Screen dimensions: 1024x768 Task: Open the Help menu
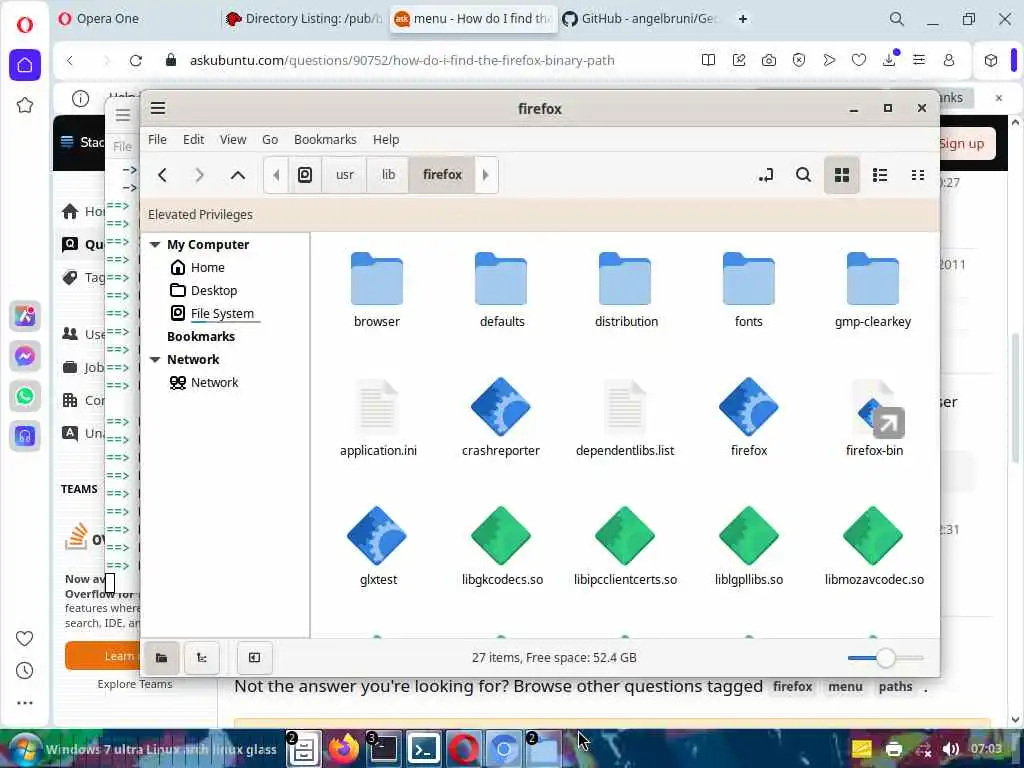point(386,139)
